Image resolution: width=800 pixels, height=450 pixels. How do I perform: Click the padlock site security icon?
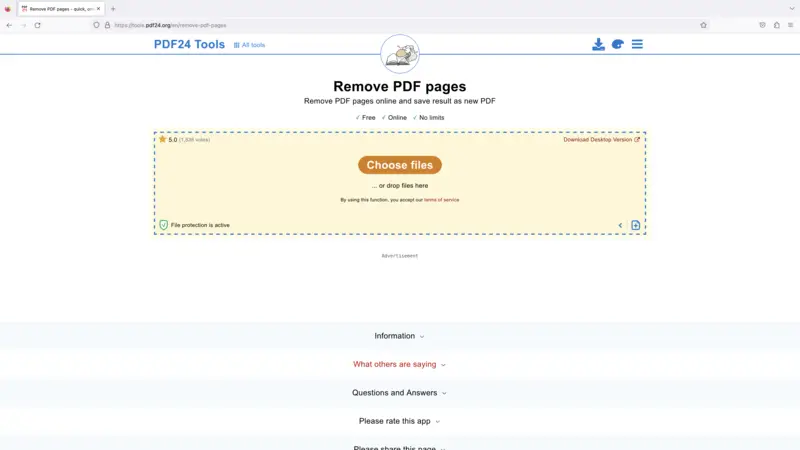point(107,25)
